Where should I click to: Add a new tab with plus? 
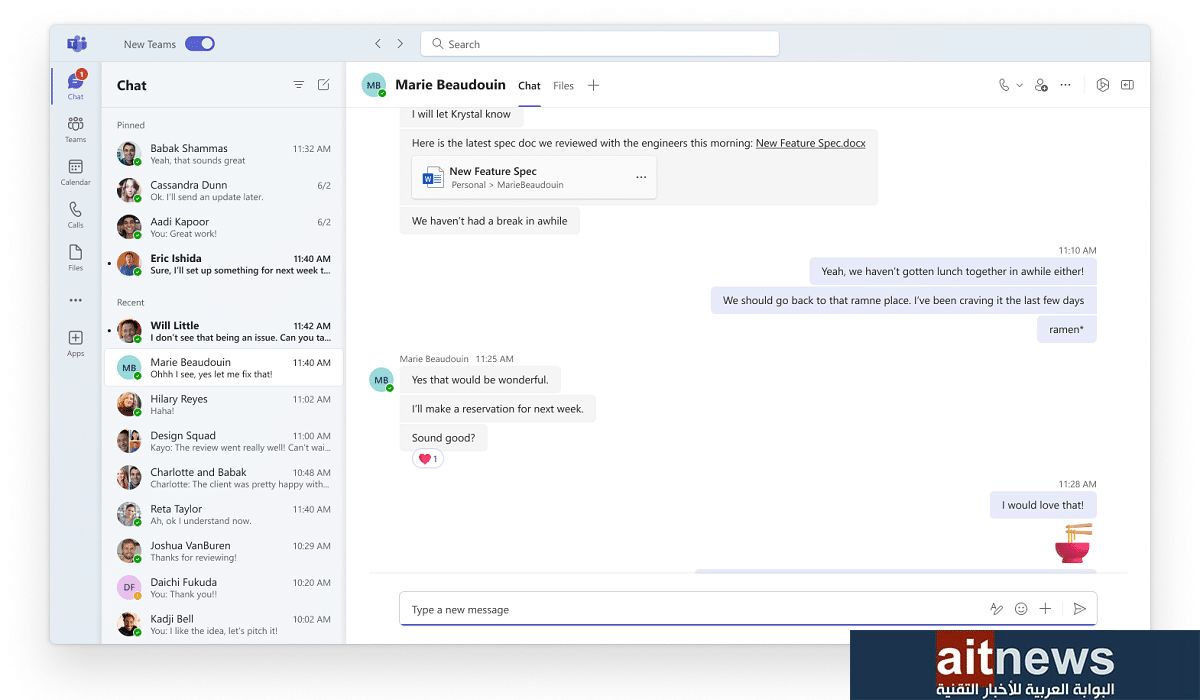593,86
